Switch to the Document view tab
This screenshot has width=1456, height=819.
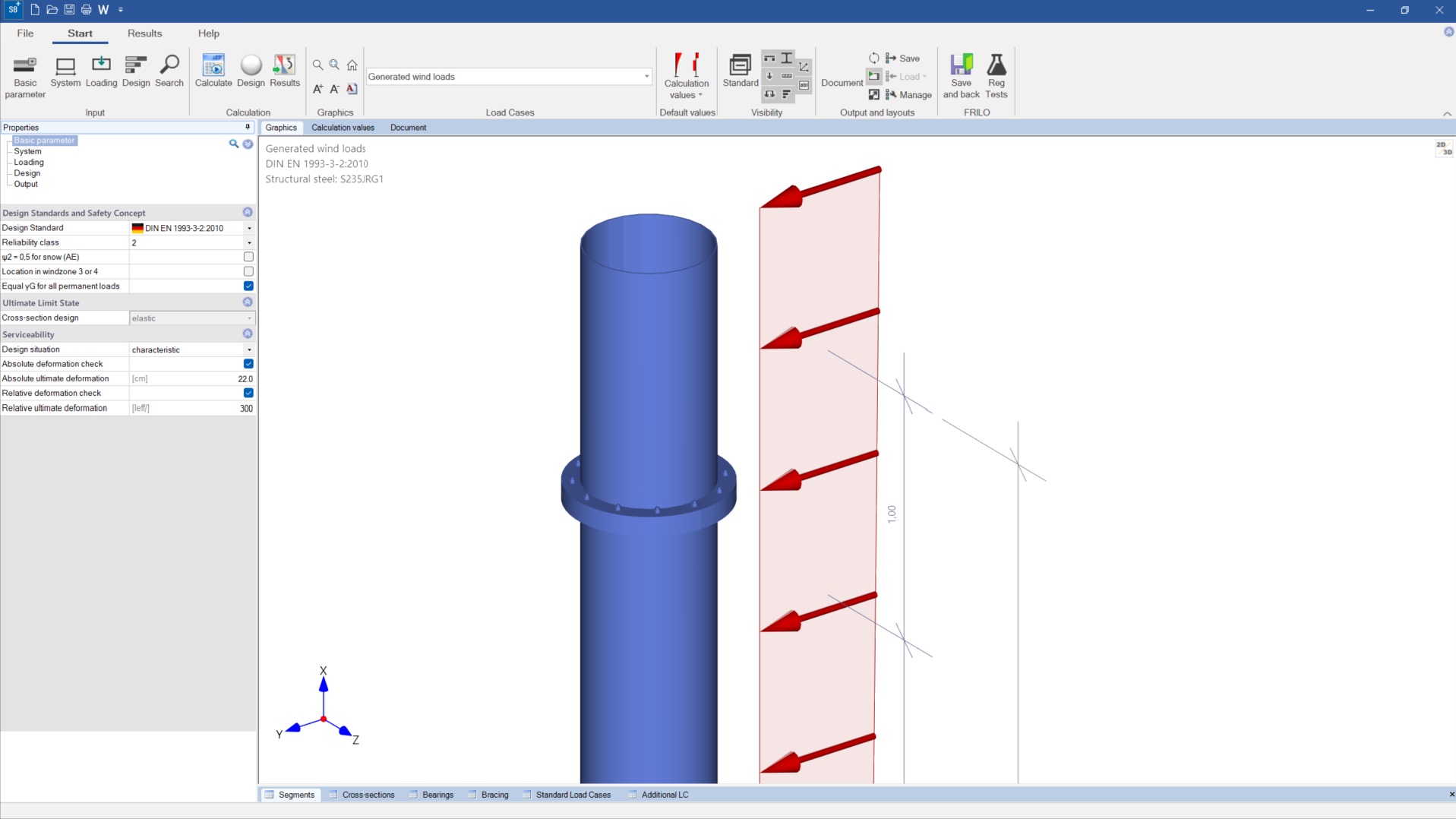408,128
